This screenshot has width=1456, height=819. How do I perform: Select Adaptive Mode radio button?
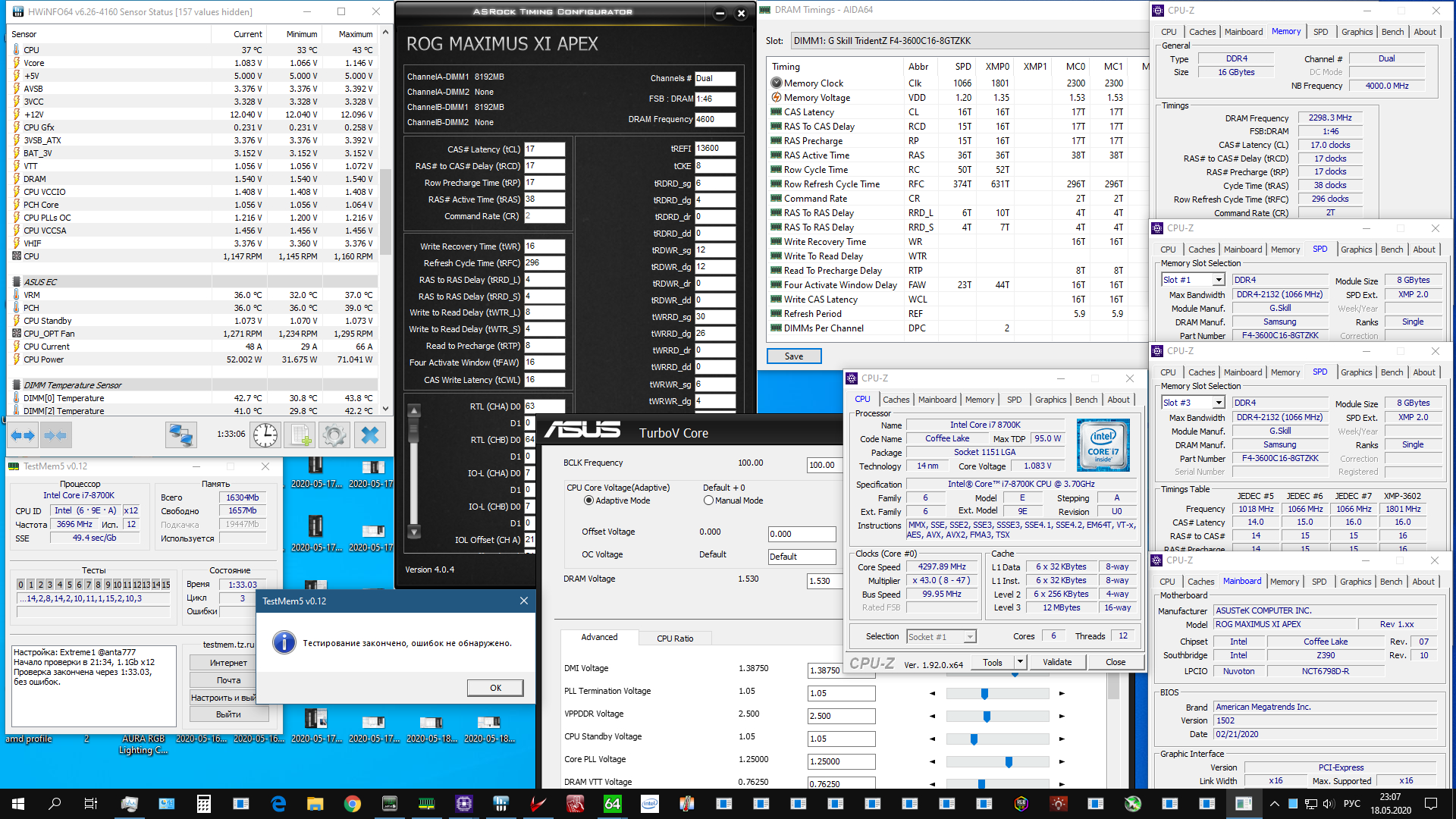coord(588,500)
